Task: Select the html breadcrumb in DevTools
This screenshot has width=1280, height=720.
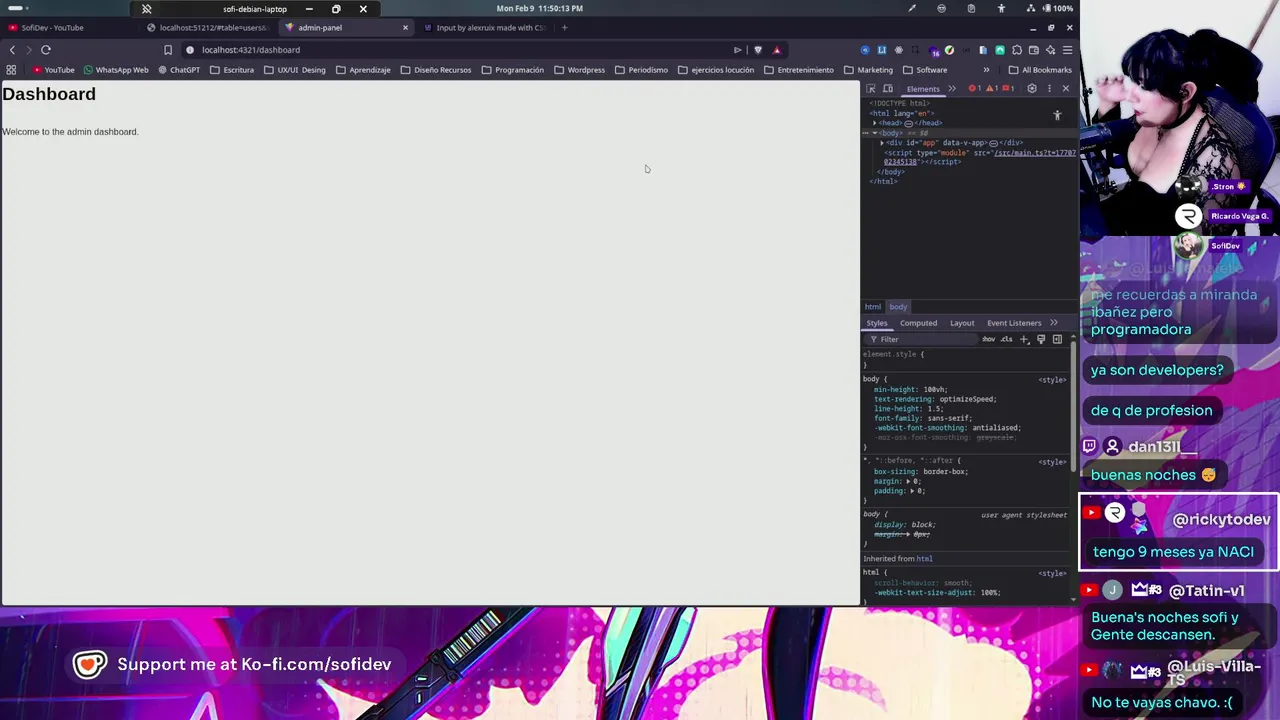Action: click(x=873, y=307)
